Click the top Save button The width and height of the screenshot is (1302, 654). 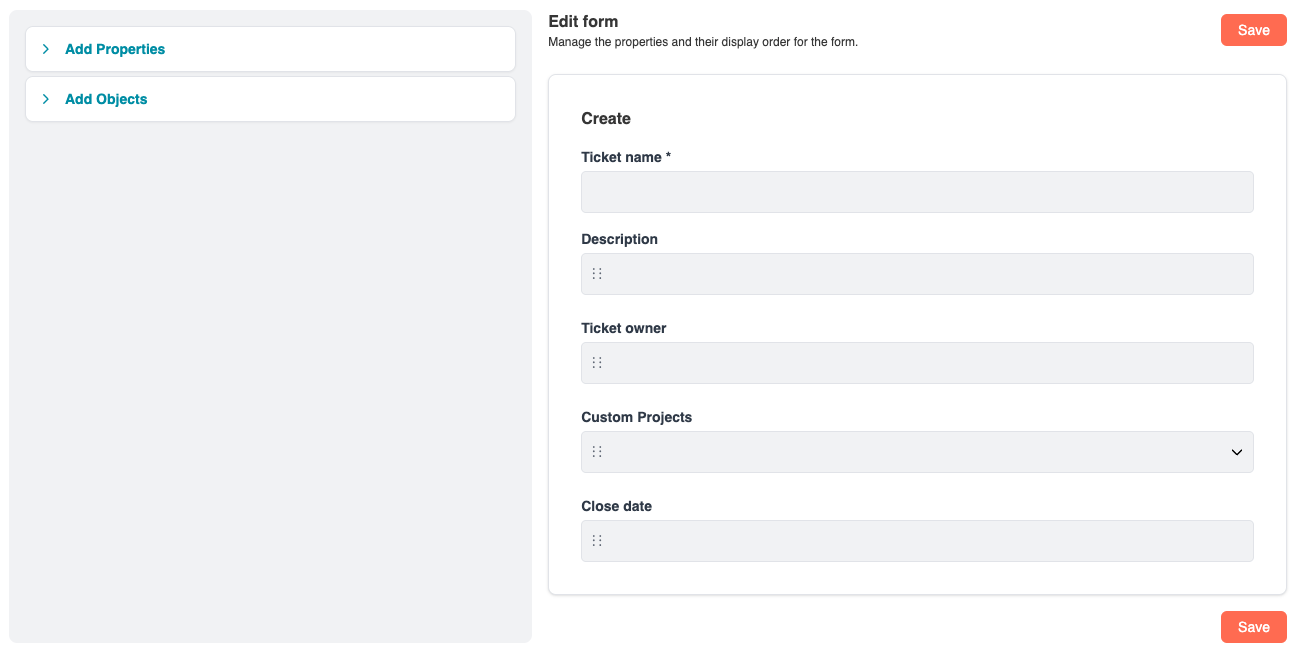[1254, 30]
